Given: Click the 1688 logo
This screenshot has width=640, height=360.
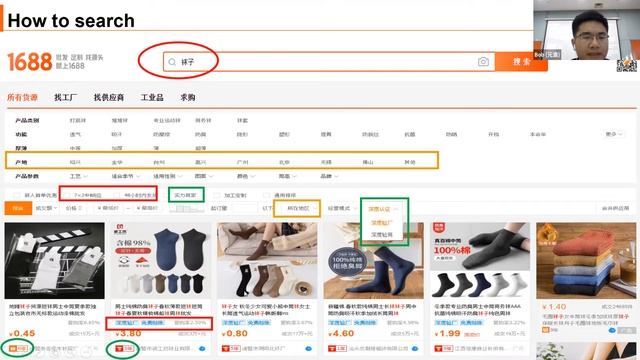Looking at the screenshot, I should (x=29, y=62).
